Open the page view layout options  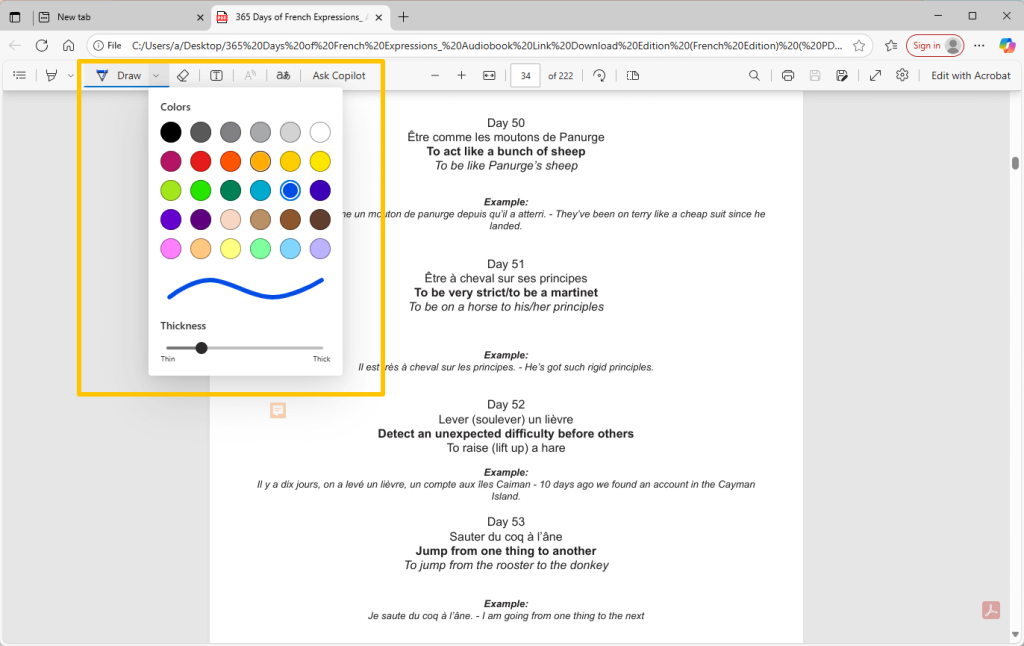632,75
